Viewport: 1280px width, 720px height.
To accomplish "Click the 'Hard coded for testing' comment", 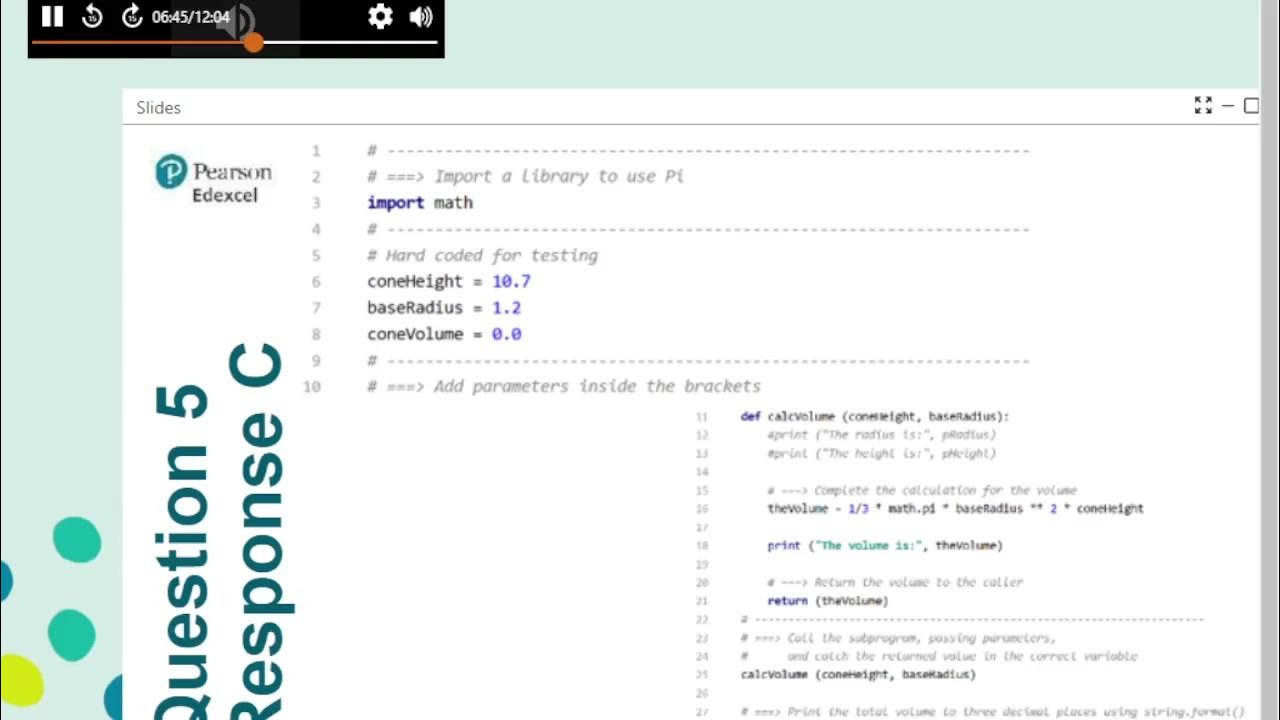I will [x=482, y=256].
